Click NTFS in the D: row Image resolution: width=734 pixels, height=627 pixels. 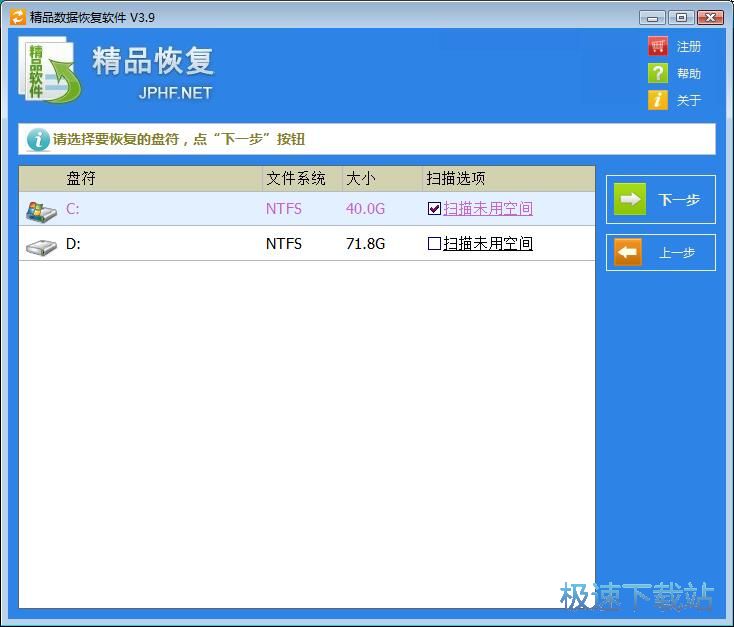pos(284,243)
